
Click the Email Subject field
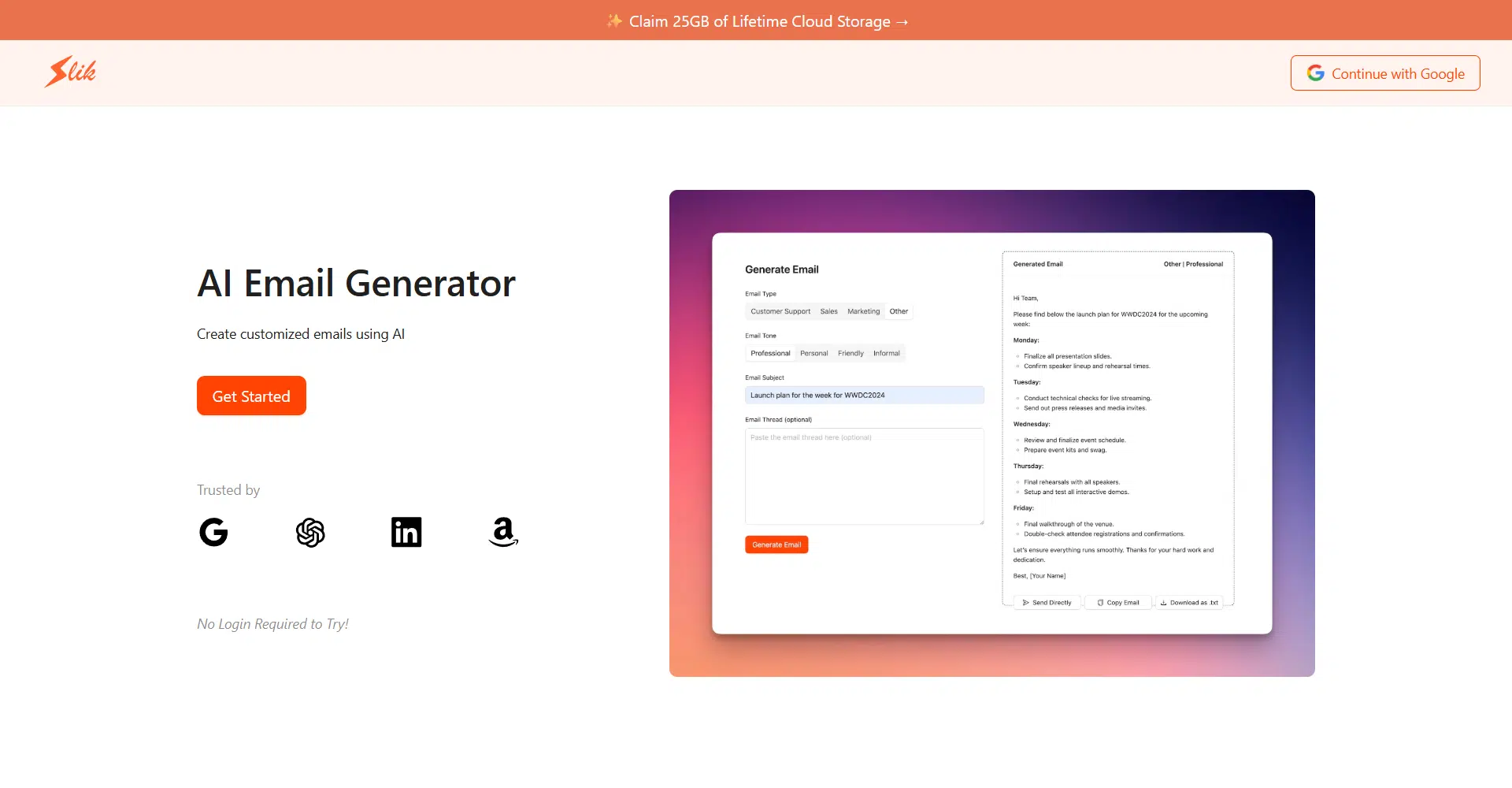point(864,396)
